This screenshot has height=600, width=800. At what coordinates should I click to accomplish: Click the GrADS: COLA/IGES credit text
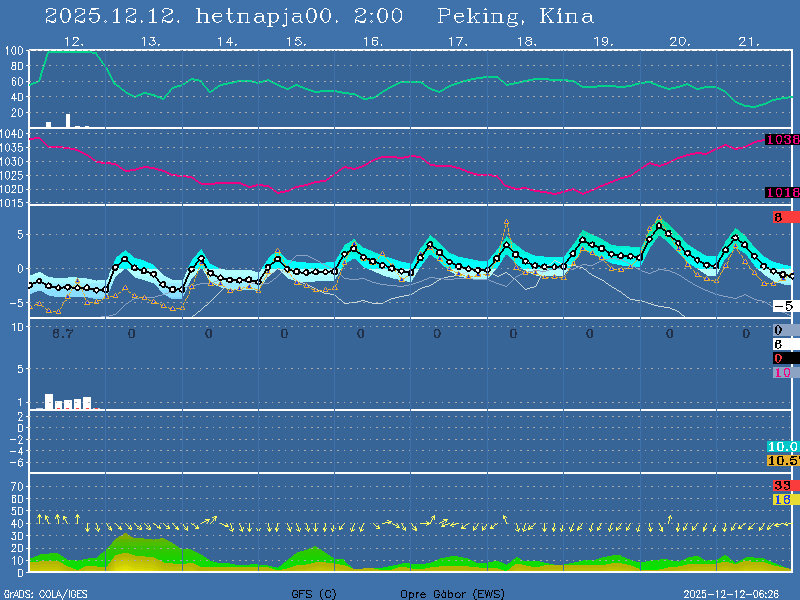tap(45, 594)
